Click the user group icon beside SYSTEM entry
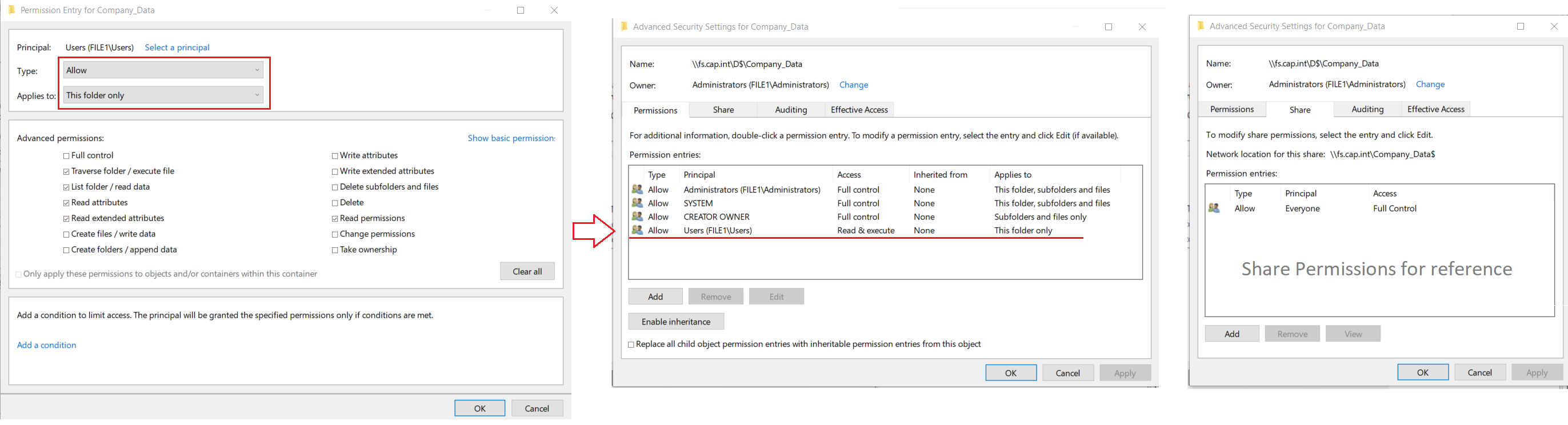The width and height of the screenshot is (1568, 425). [637, 203]
